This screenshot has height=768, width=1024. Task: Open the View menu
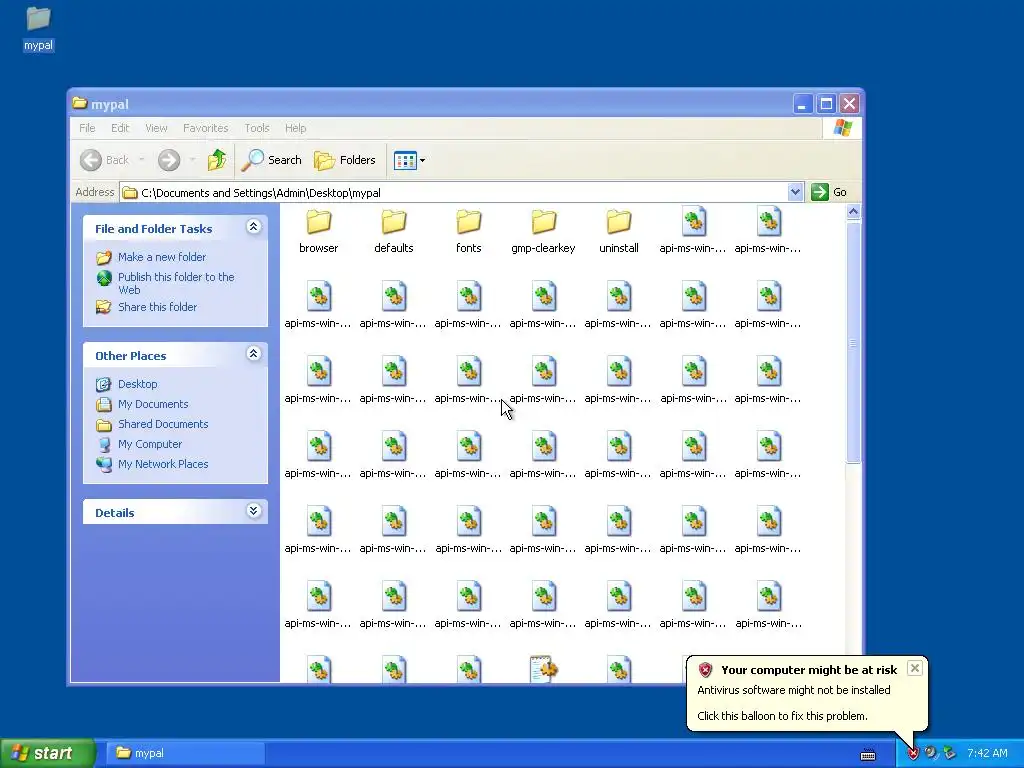click(x=156, y=128)
